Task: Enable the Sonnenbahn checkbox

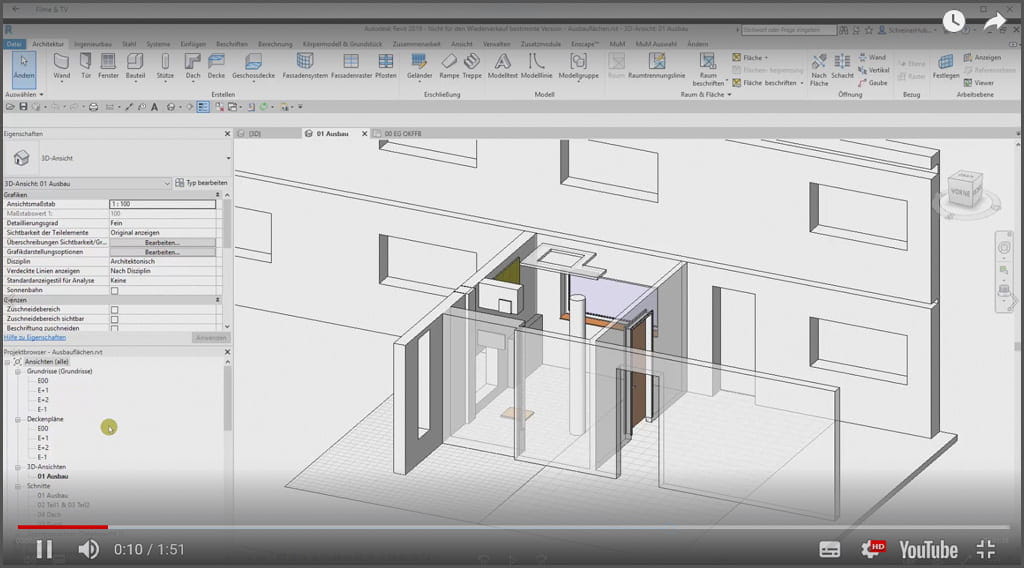Action: [x=114, y=291]
